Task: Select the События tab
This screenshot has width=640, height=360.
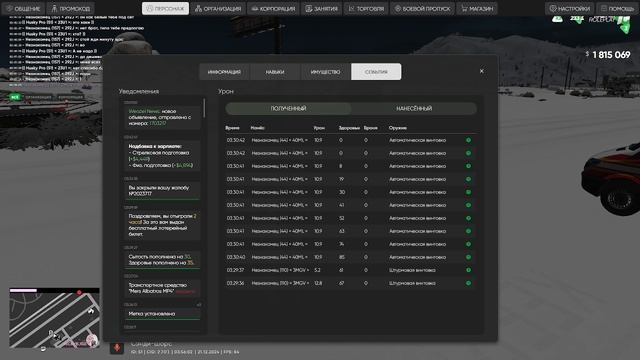Action: click(x=376, y=72)
